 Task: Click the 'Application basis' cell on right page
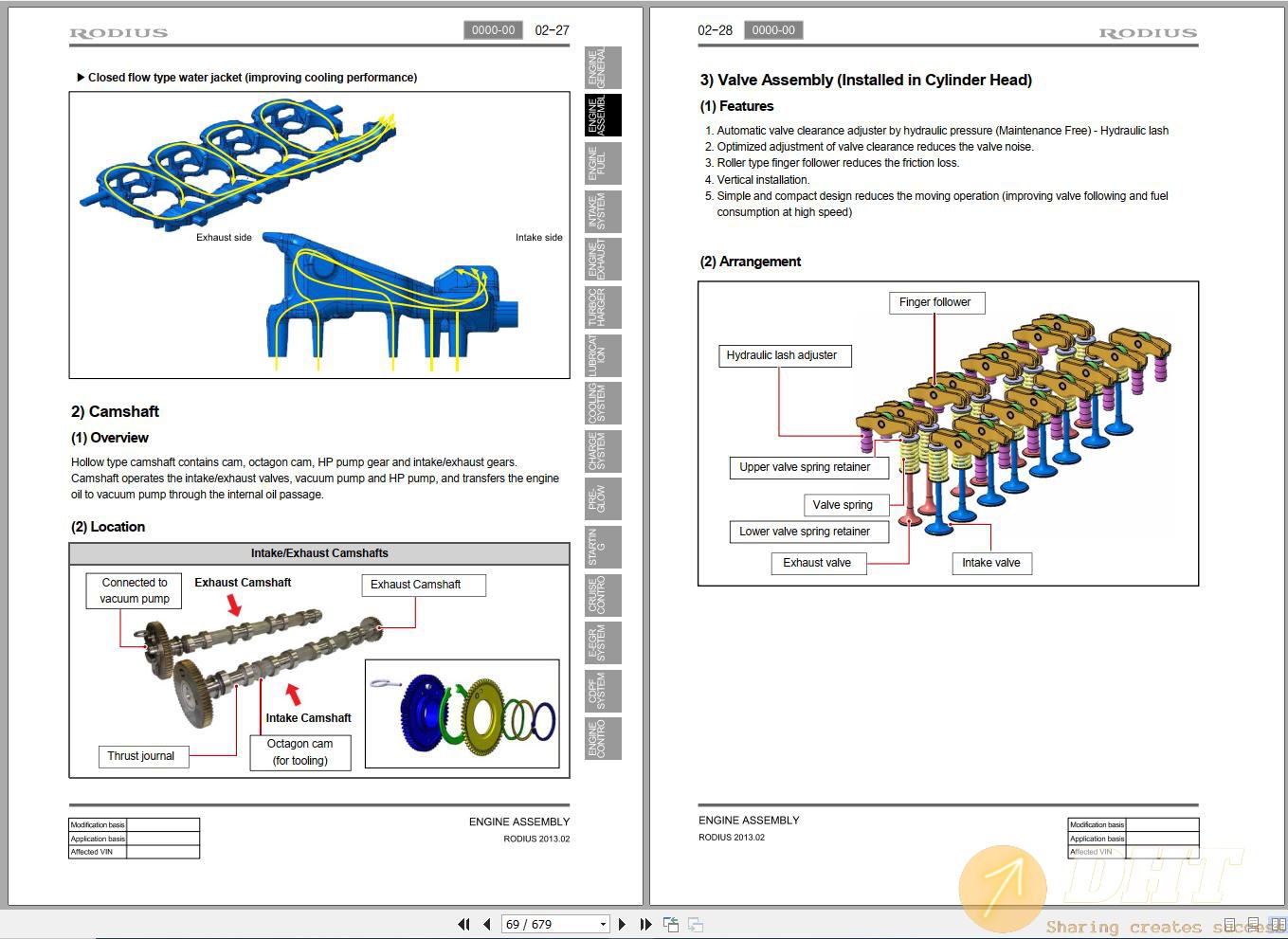[1098, 839]
